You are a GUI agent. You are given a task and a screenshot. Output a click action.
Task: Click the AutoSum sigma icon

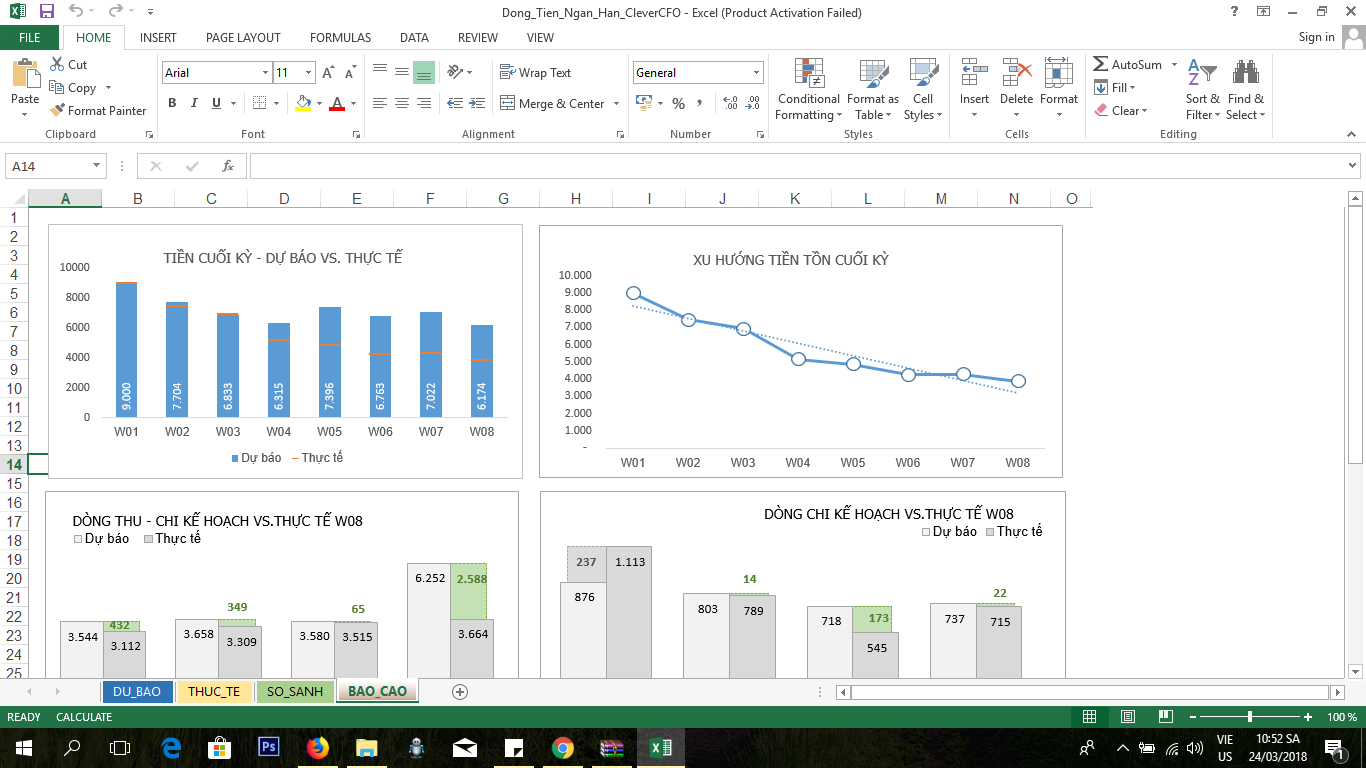click(x=1101, y=64)
